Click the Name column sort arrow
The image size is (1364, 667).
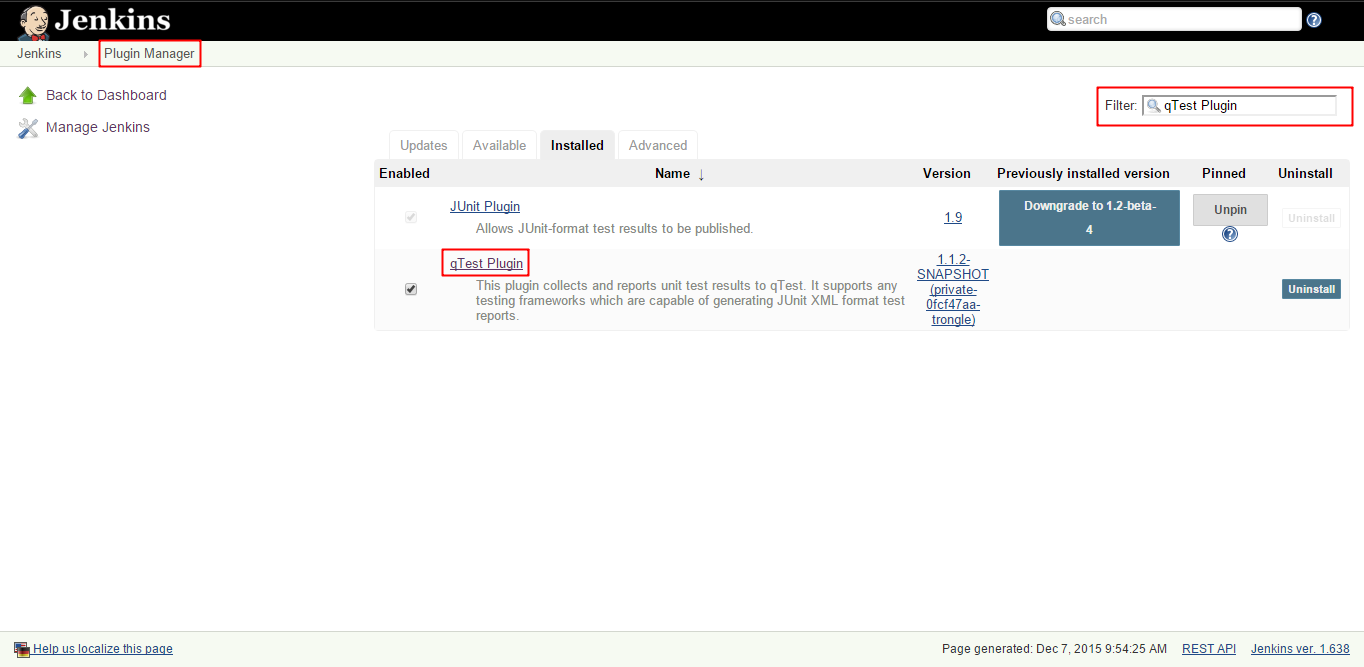(x=701, y=174)
